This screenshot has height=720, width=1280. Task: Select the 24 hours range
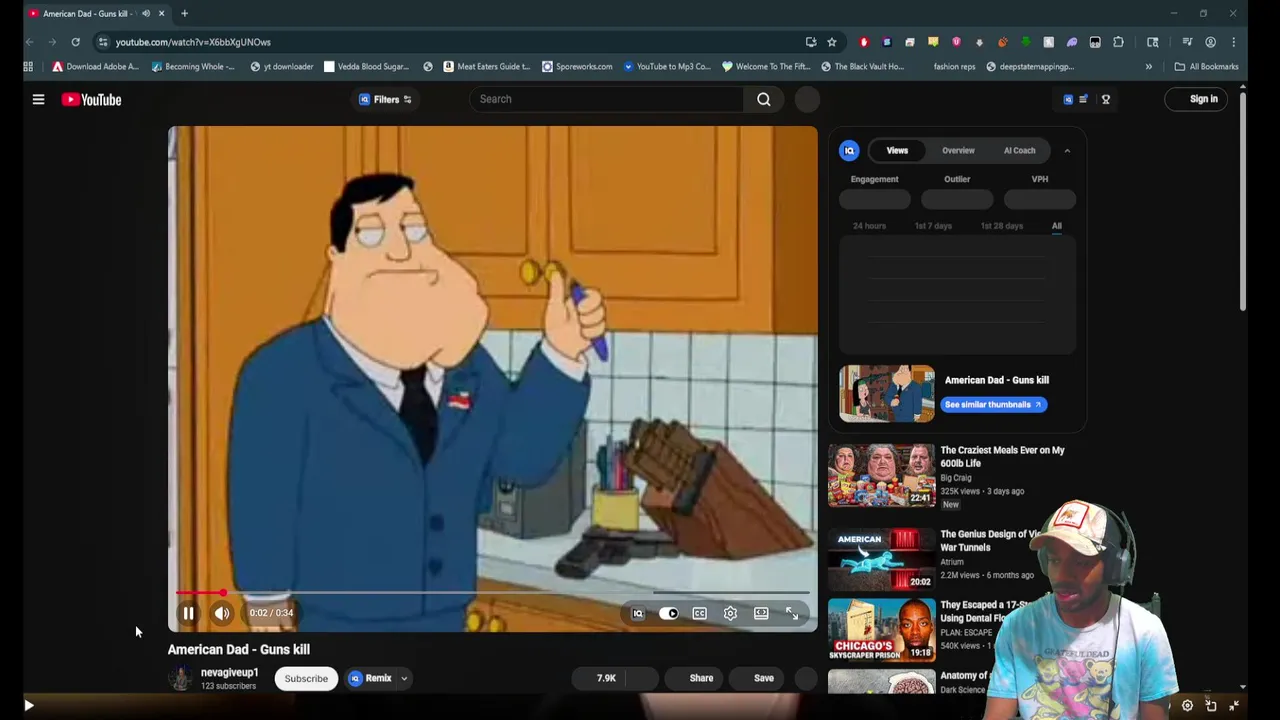point(869,226)
